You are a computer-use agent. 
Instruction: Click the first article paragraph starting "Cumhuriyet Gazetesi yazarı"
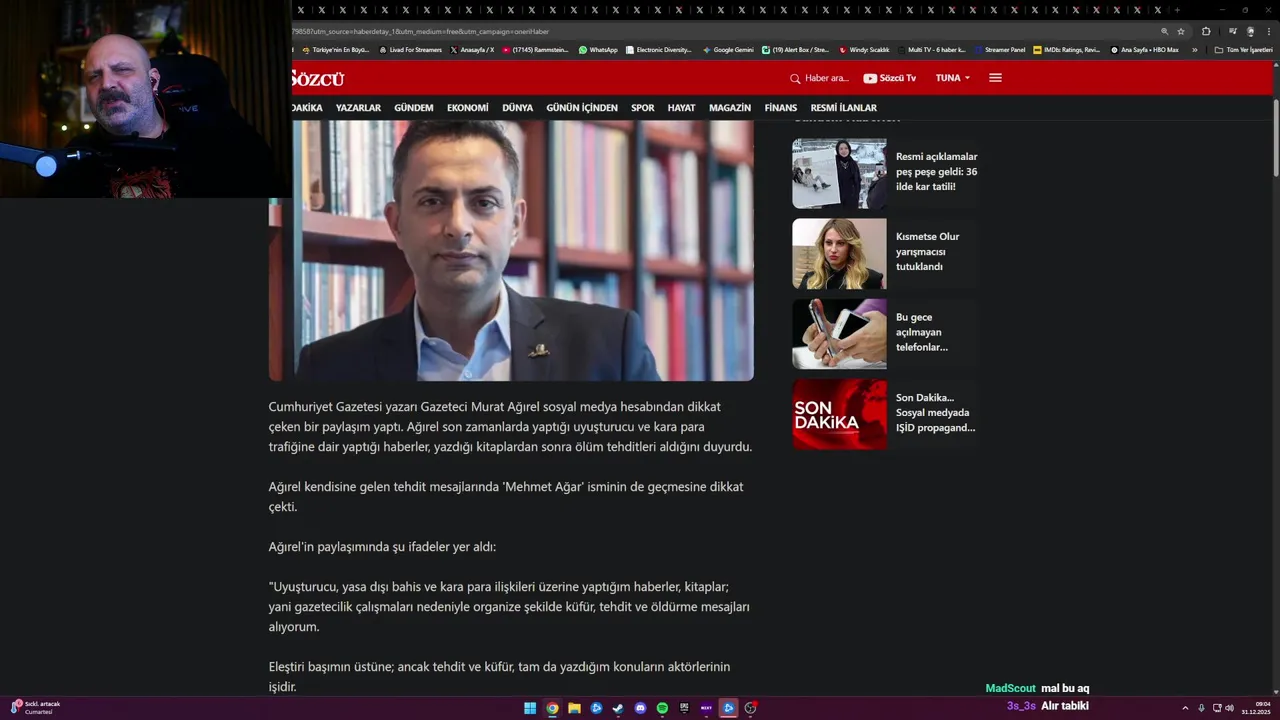click(510, 427)
